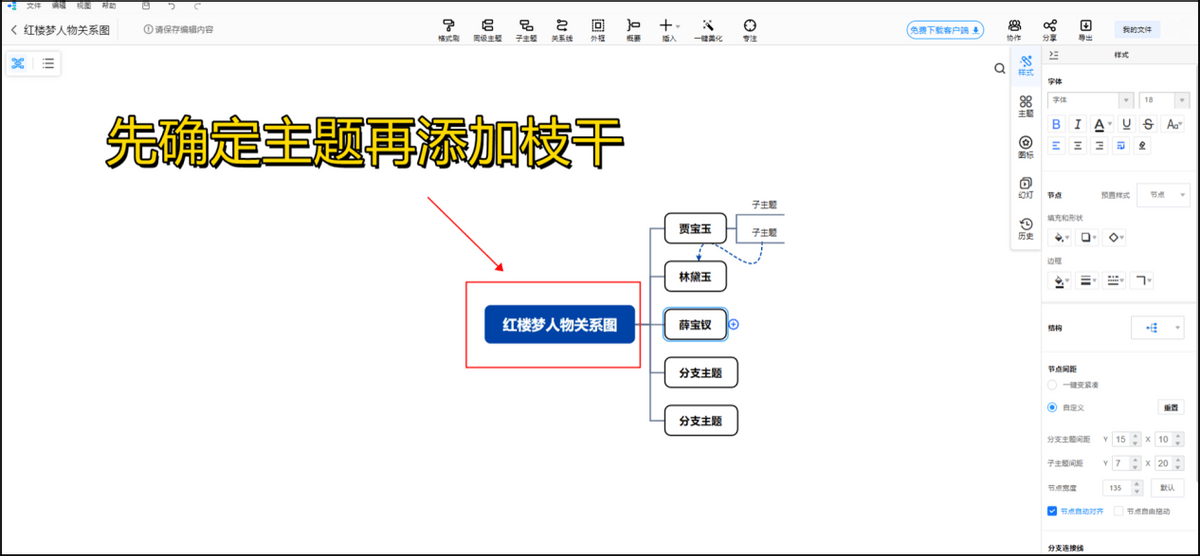Add a 外框 boundary frame
The image size is (1200, 556).
597,29
